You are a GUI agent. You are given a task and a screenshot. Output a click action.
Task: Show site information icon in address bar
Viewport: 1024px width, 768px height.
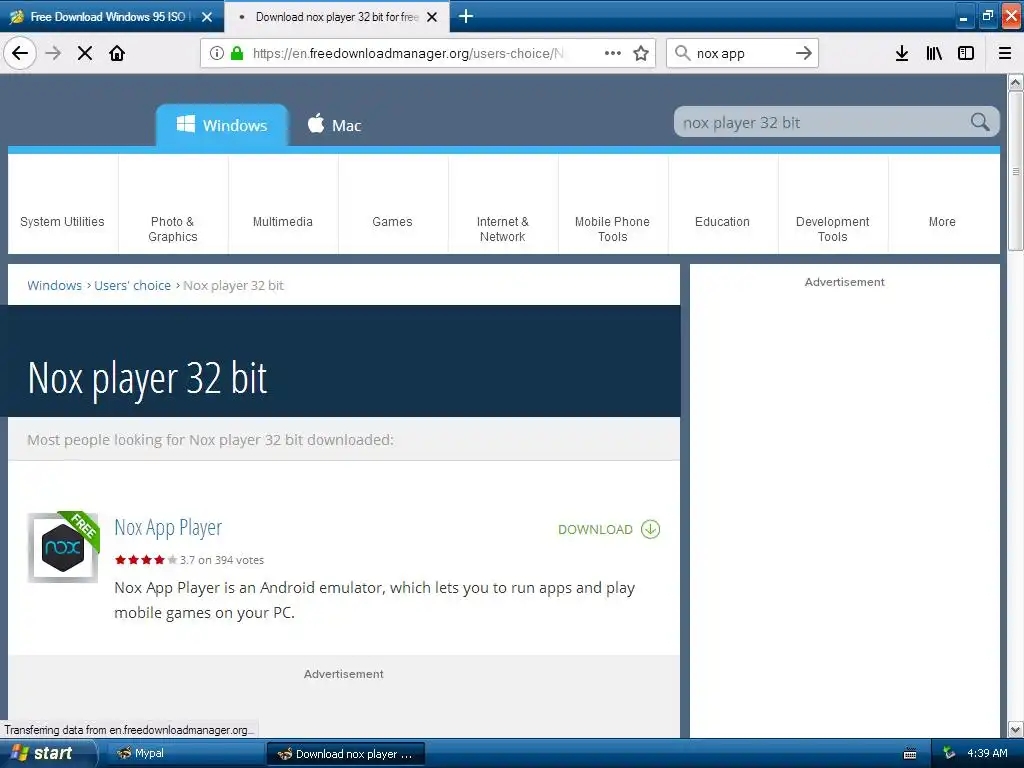pyautogui.click(x=217, y=53)
